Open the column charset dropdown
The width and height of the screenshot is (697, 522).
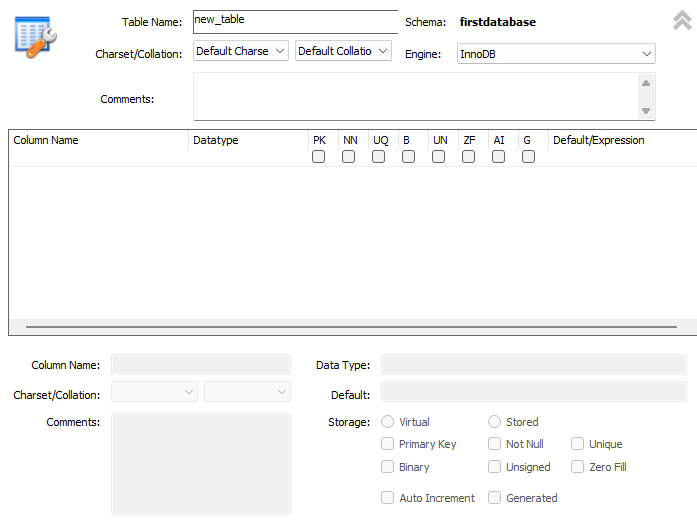click(154, 392)
